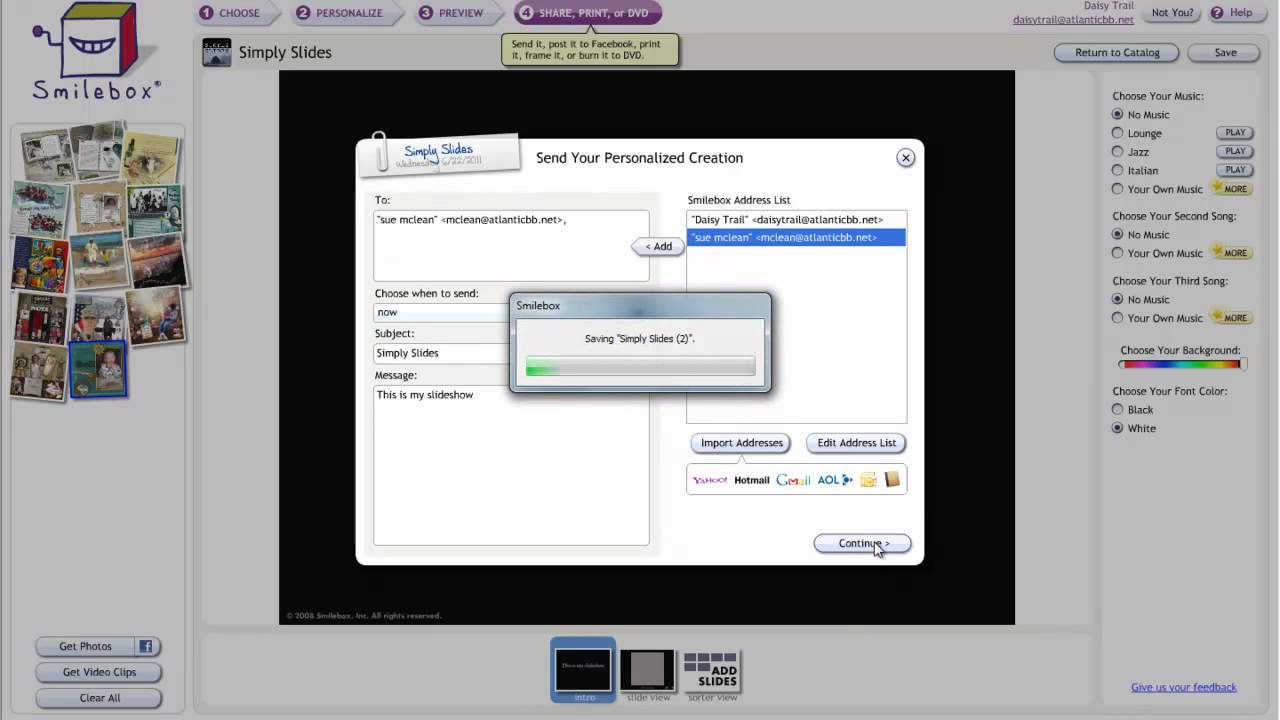Select No Music for the second song
Screen dimensions: 1280x720
tap(1118, 235)
